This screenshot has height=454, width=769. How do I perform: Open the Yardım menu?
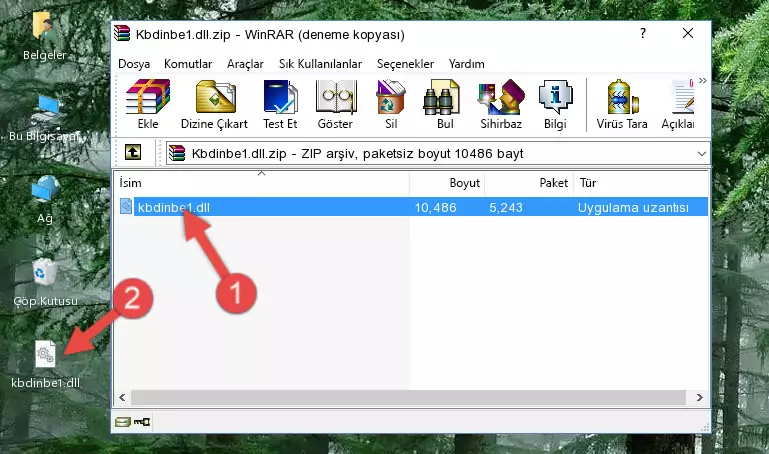tap(466, 64)
